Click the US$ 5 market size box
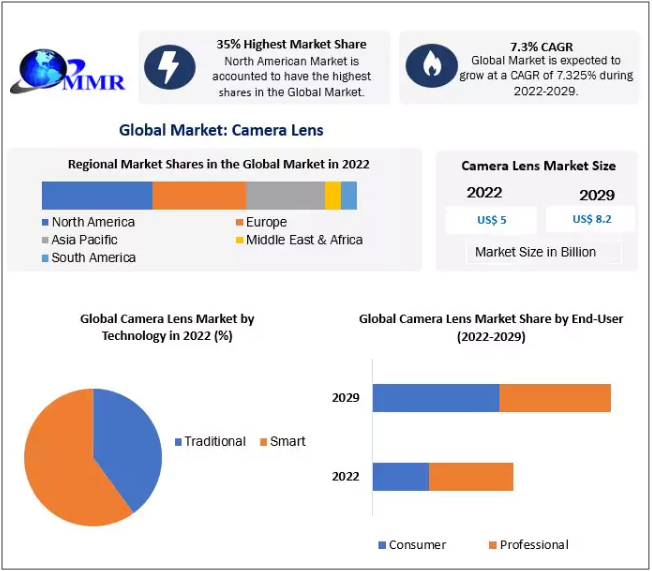 click(490, 219)
